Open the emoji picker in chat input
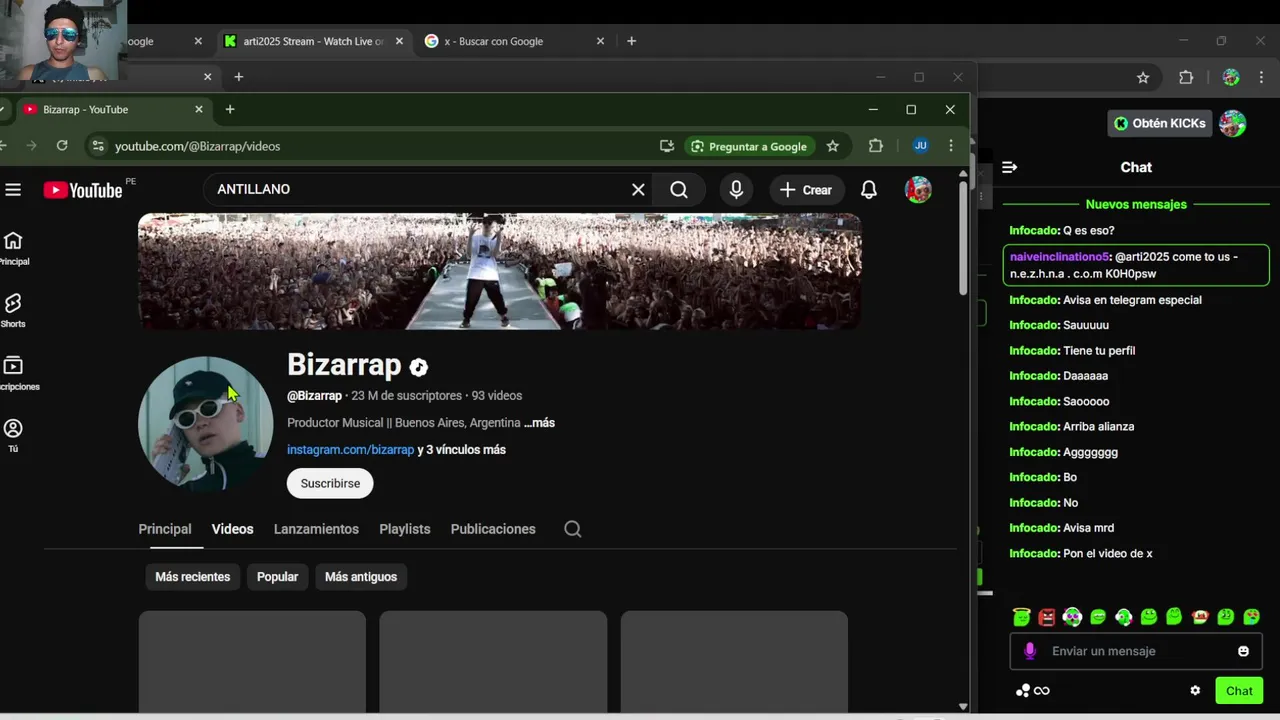The image size is (1280, 720). [x=1243, y=651]
